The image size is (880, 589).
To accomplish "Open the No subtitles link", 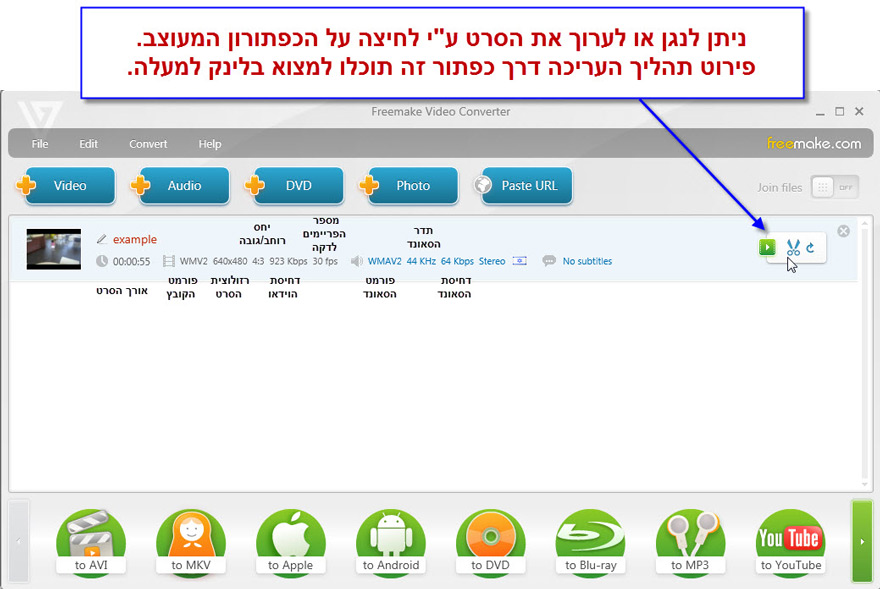I will click(587, 261).
